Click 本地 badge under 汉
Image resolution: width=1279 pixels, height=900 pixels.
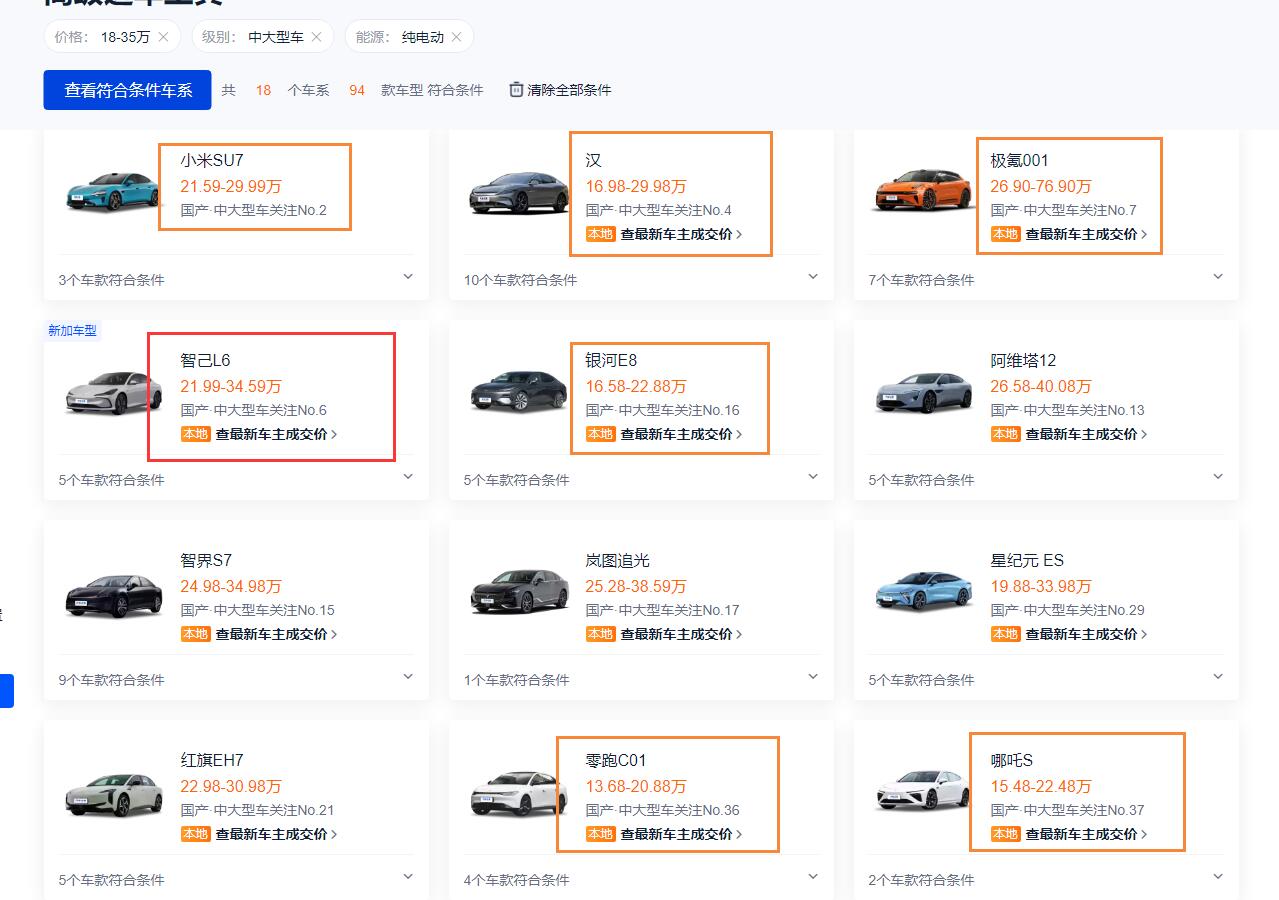coord(600,234)
